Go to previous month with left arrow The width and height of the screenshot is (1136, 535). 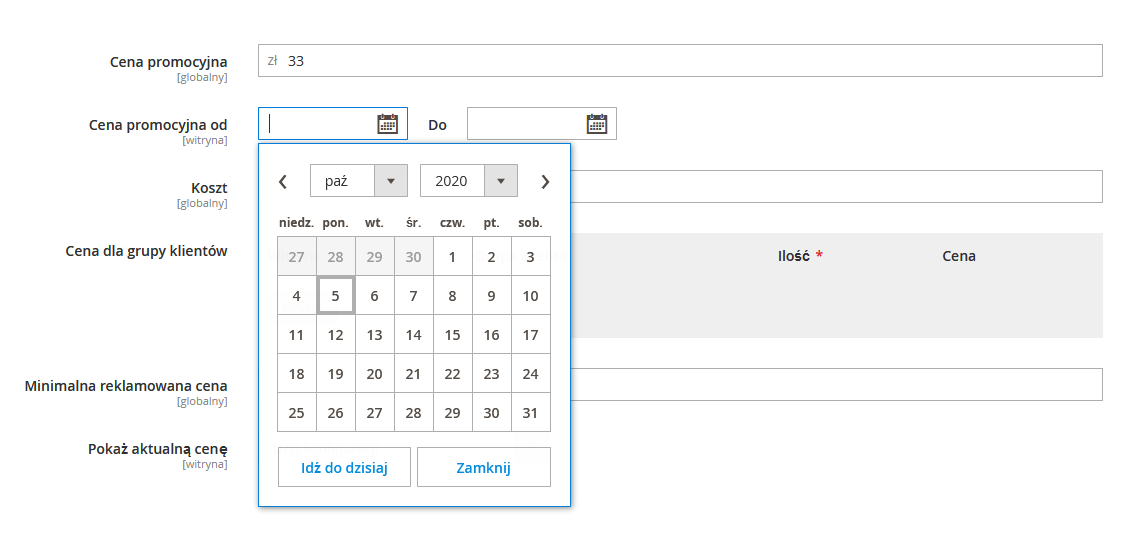283,181
